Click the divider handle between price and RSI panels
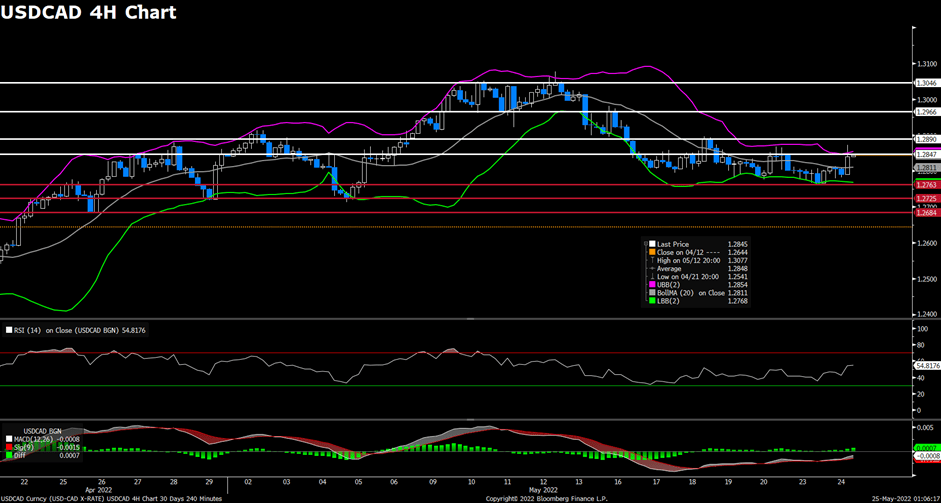 coord(470,319)
